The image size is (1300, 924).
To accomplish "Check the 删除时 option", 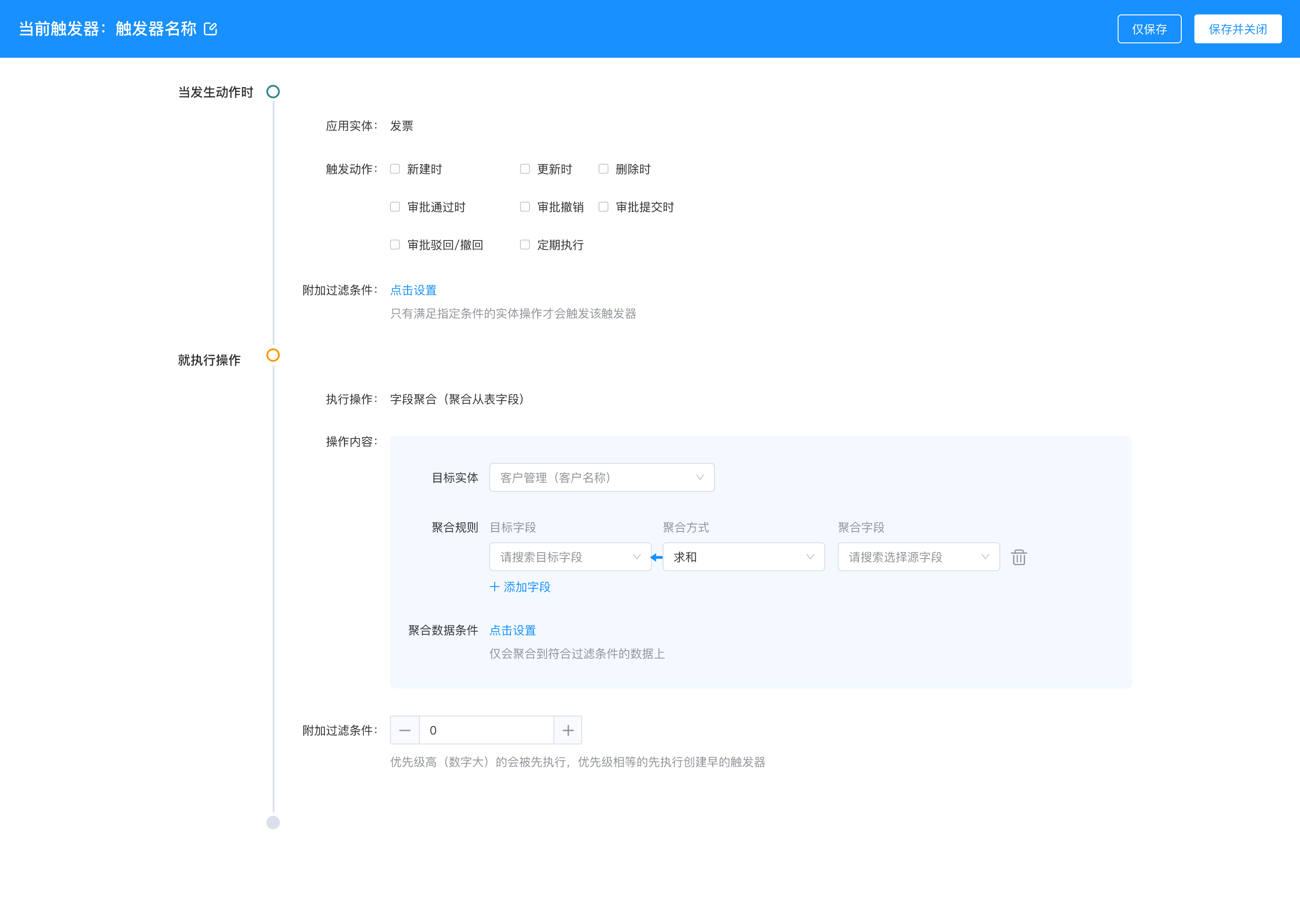I will click(x=604, y=168).
